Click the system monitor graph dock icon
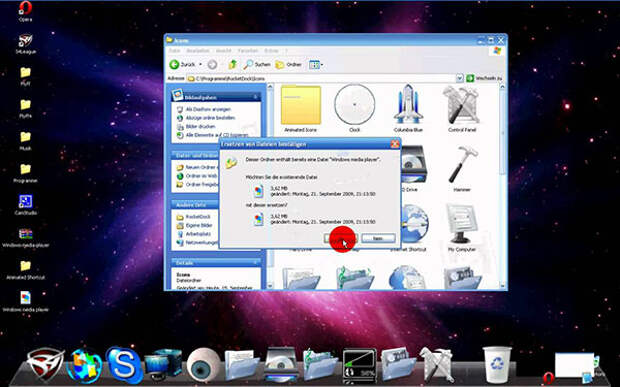620x387 pixels. tap(359, 365)
